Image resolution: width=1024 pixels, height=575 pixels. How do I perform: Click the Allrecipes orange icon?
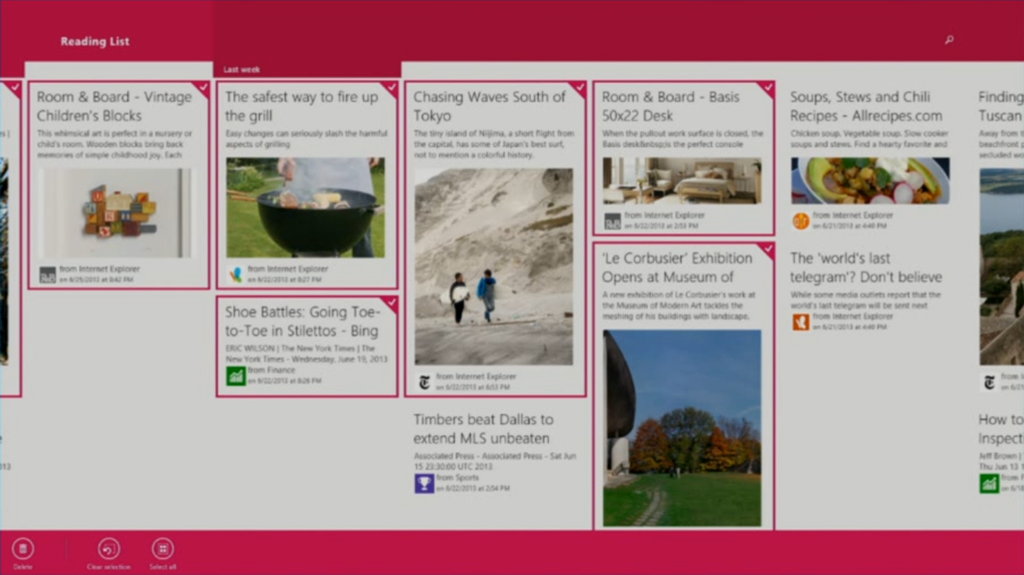pyautogui.click(x=801, y=222)
